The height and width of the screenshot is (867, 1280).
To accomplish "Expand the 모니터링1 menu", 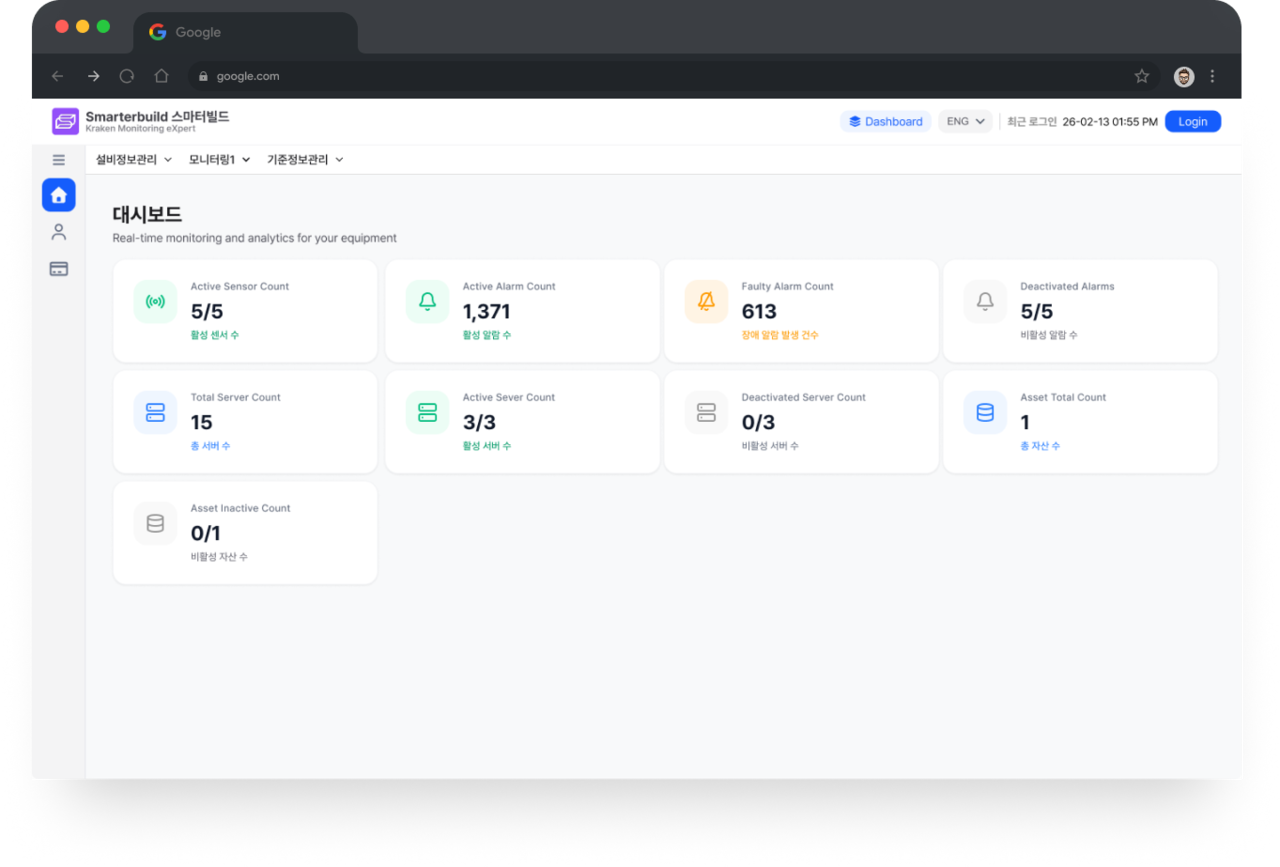I will 219,160.
